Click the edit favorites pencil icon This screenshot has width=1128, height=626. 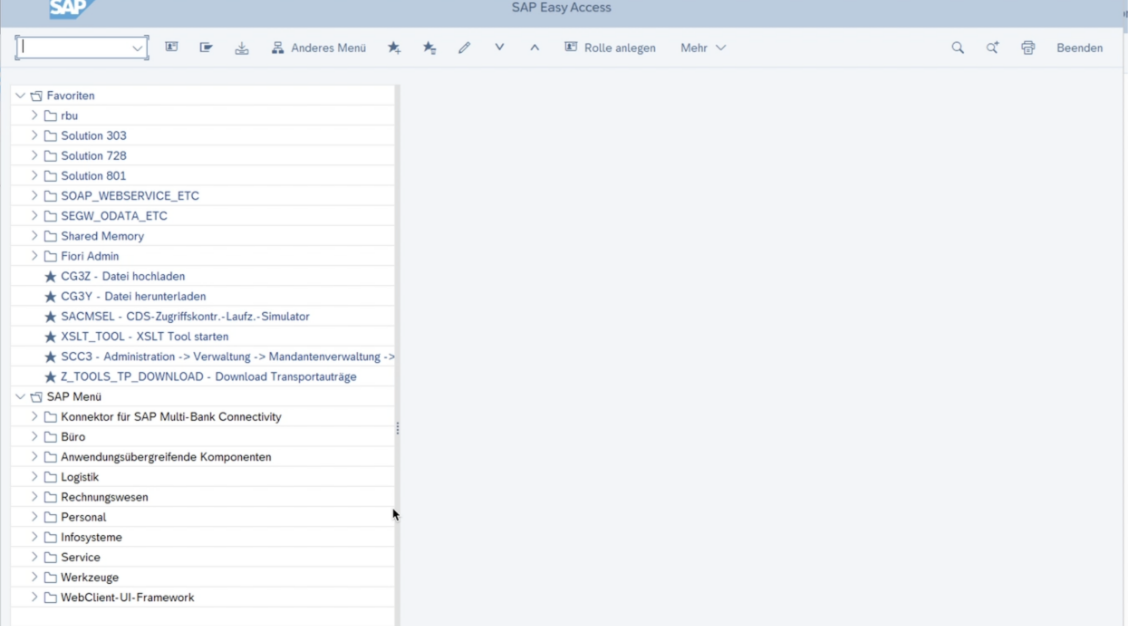(464, 48)
